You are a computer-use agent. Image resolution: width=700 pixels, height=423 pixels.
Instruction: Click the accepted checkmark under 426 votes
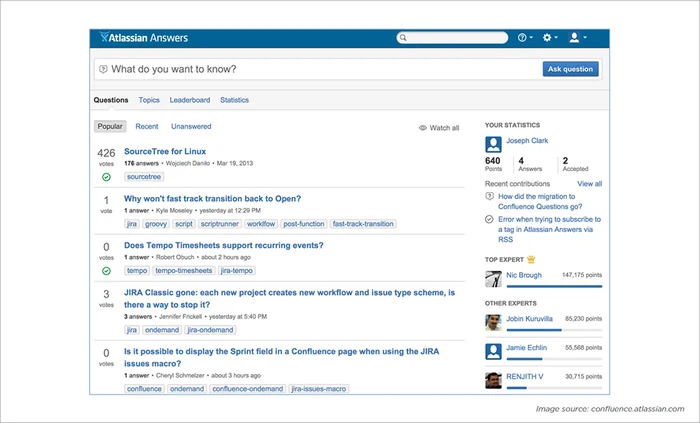106,177
